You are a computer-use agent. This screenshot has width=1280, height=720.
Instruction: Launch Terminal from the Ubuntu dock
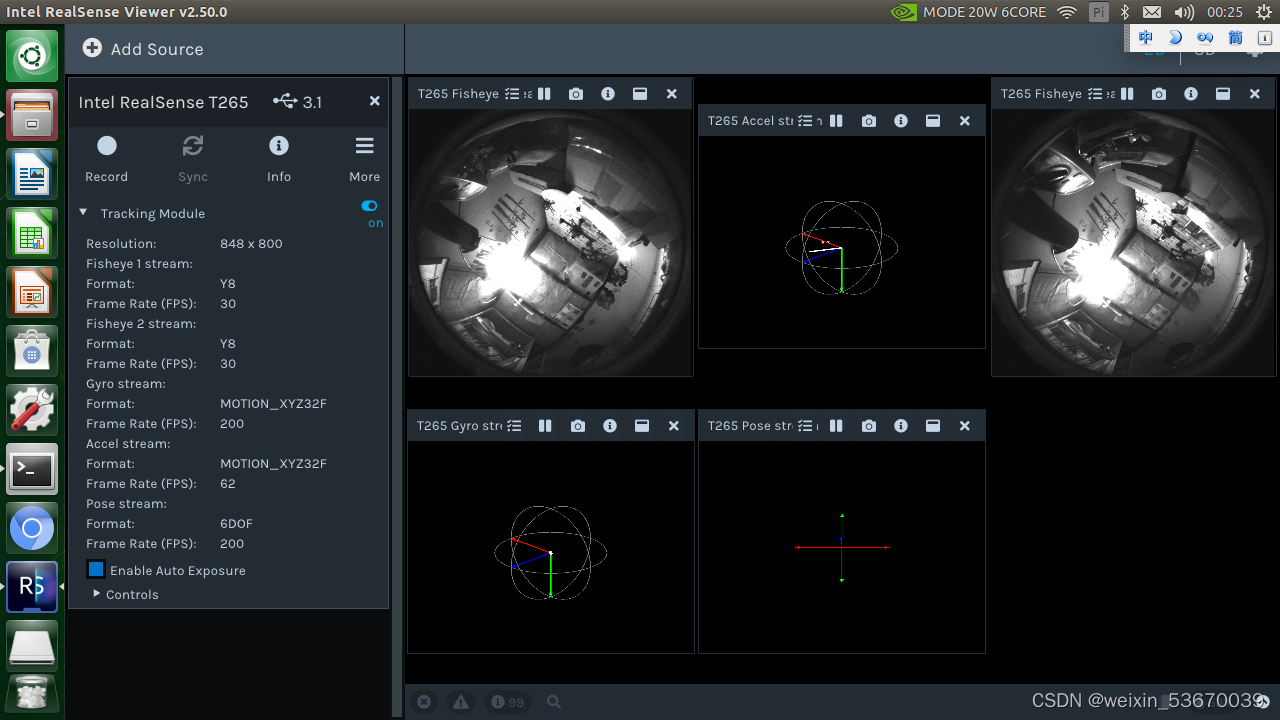[x=32, y=469]
